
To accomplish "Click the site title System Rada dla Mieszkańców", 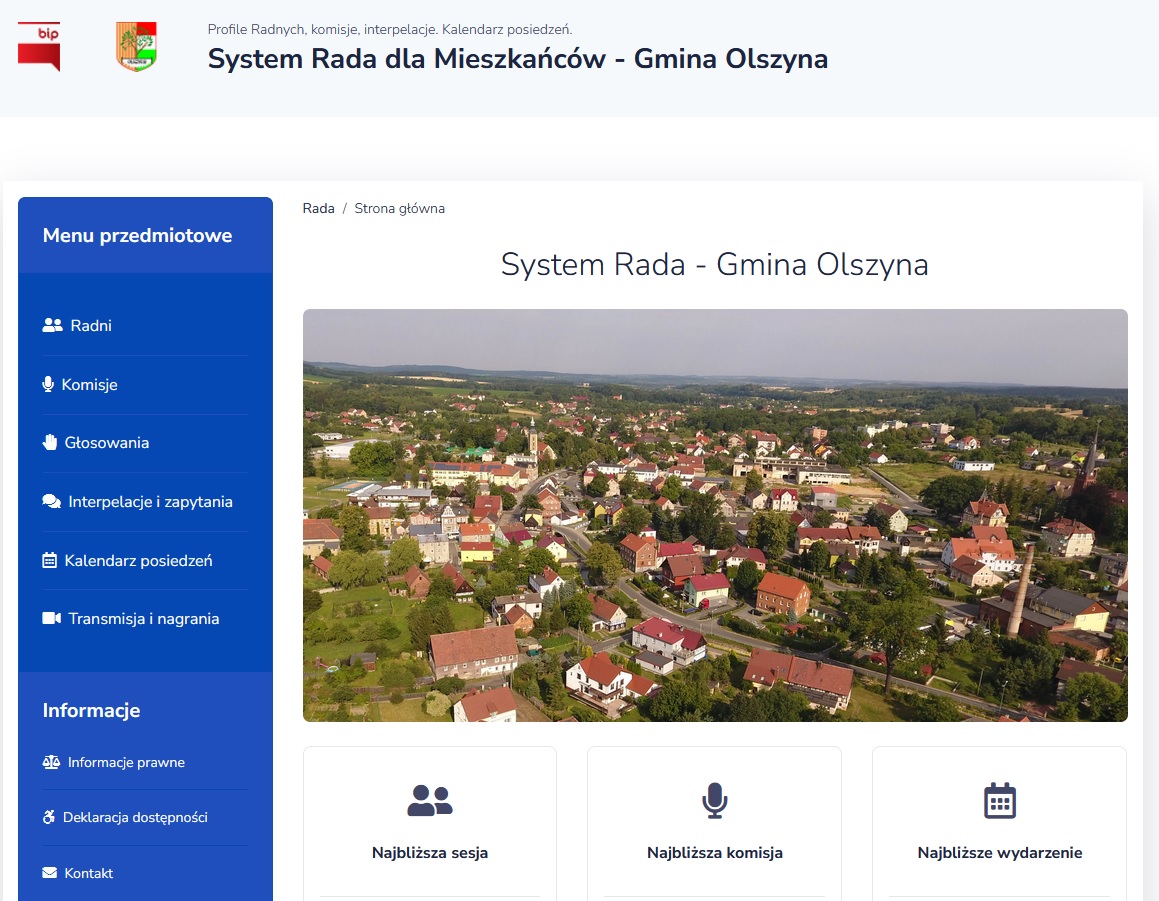I will tap(517, 58).
